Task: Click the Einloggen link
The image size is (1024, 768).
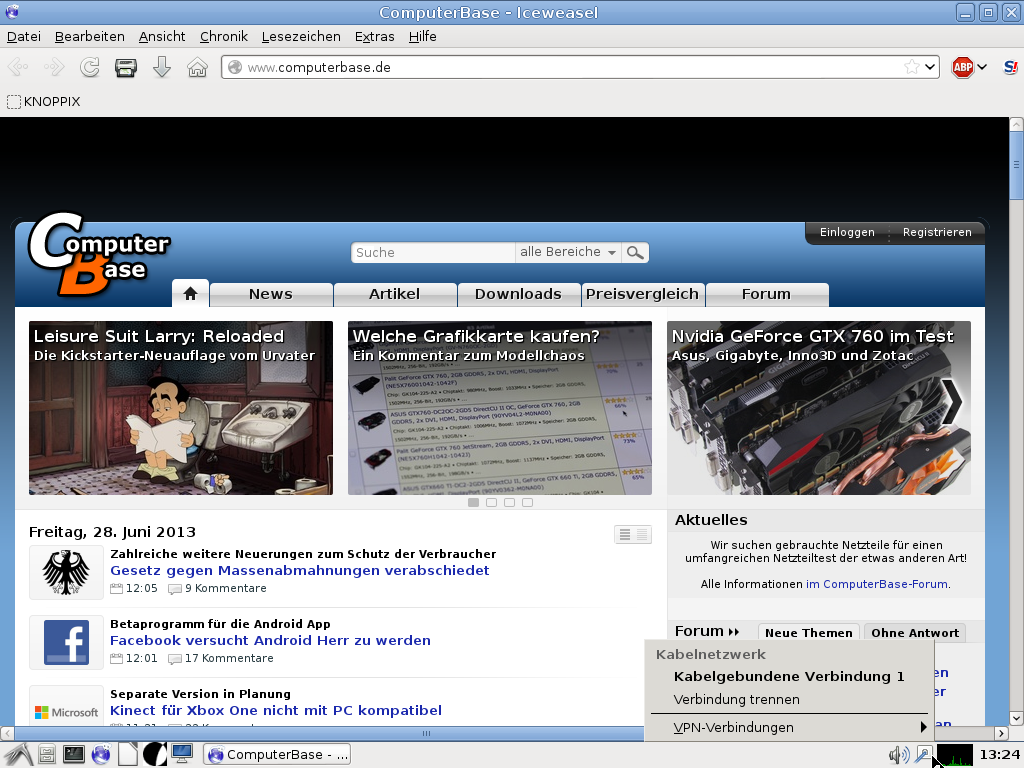Action: click(847, 232)
